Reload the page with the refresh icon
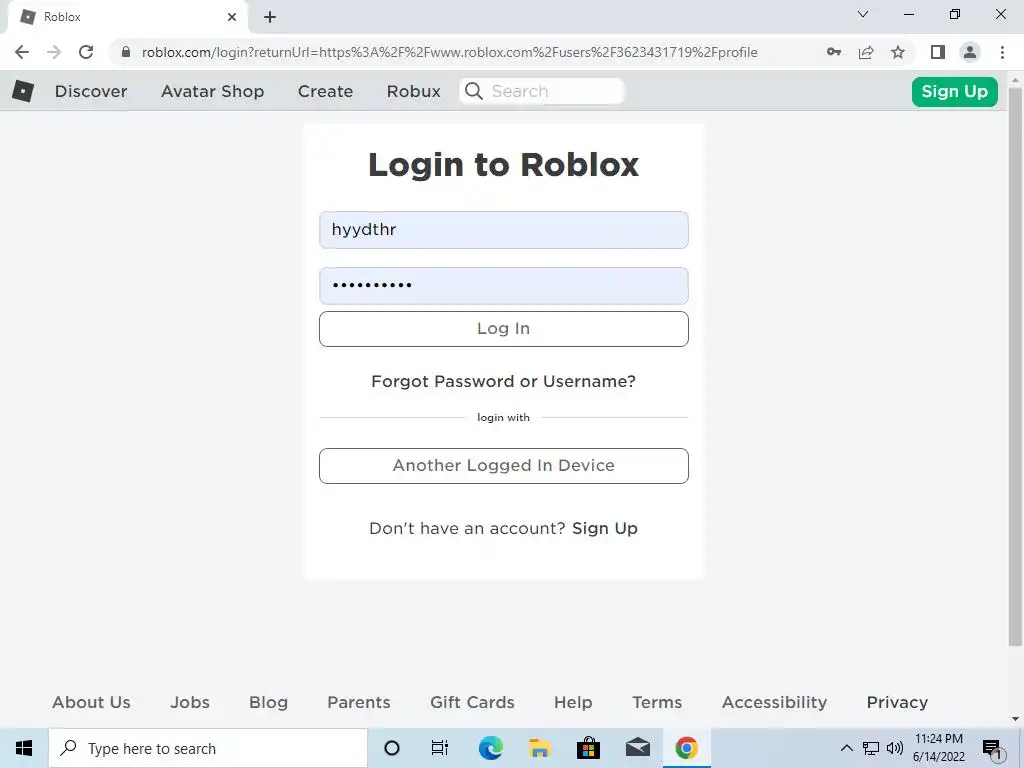Viewport: 1024px width, 768px height. (x=86, y=52)
